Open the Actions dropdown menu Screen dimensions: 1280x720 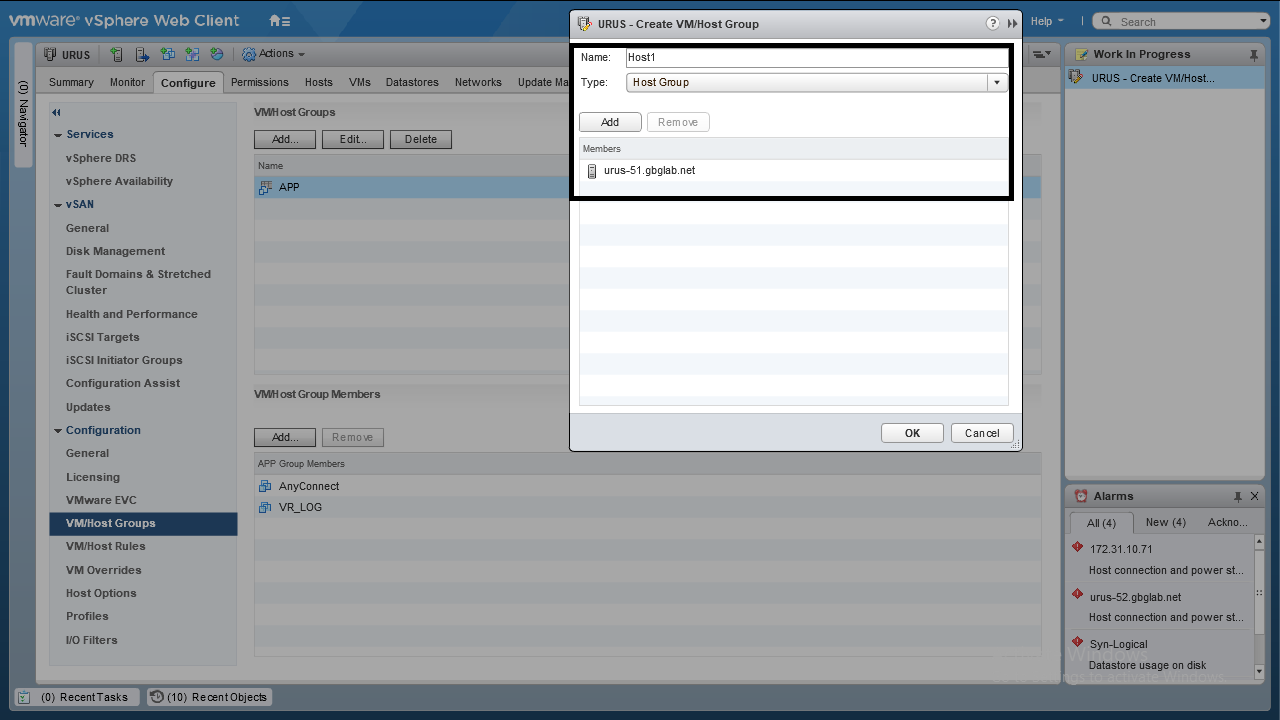pyautogui.click(x=274, y=54)
